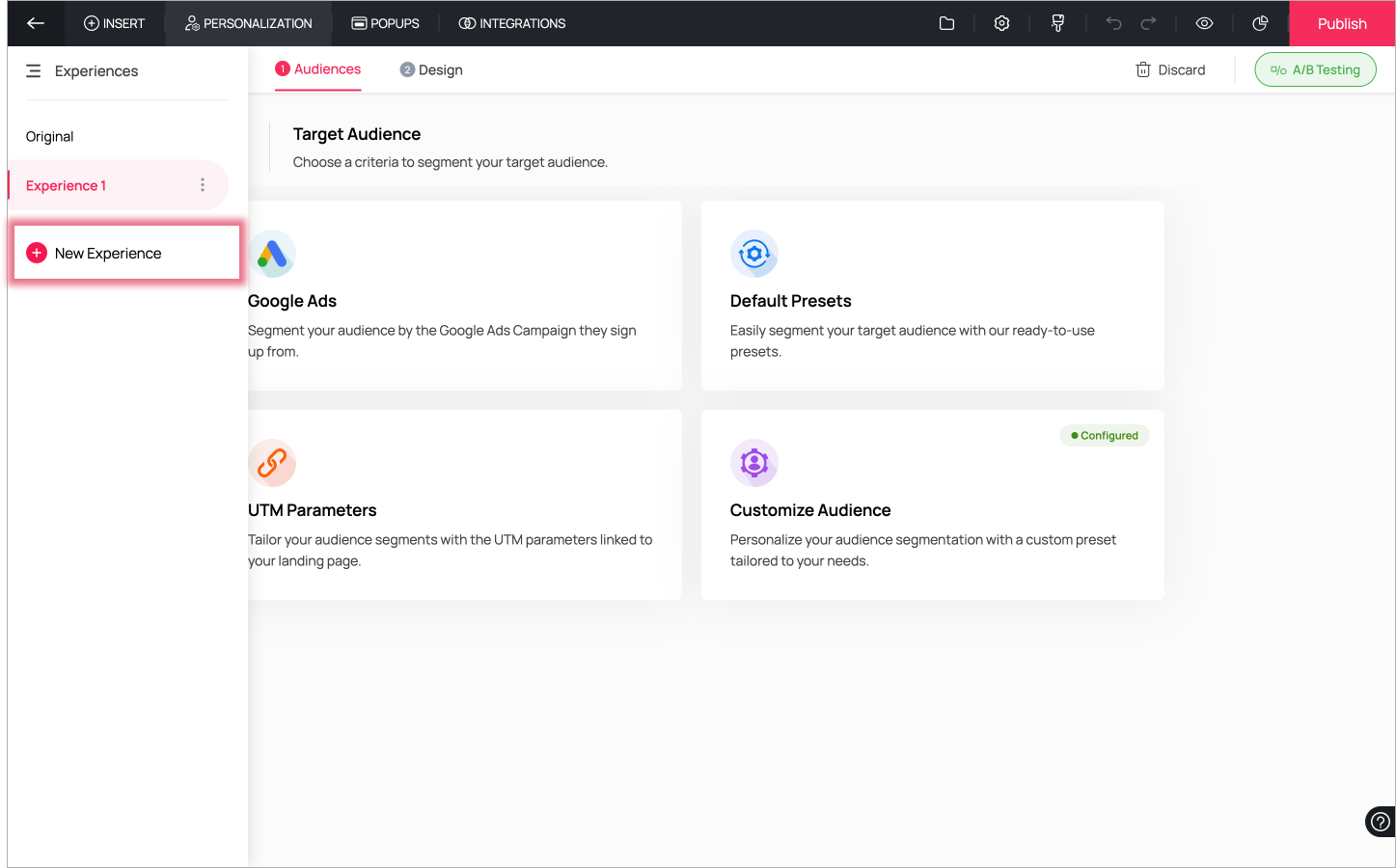Open the INSERT menu
The width and height of the screenshot is (1396, 868).
[114, 23]
